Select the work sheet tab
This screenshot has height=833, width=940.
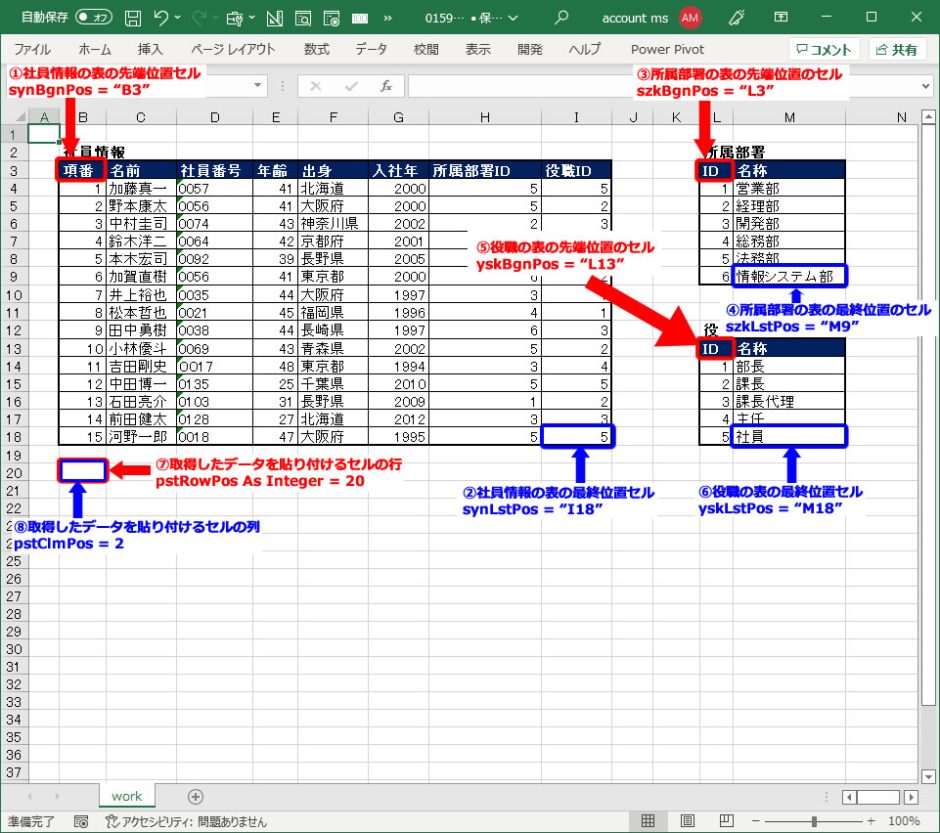[x=127, y=796]
